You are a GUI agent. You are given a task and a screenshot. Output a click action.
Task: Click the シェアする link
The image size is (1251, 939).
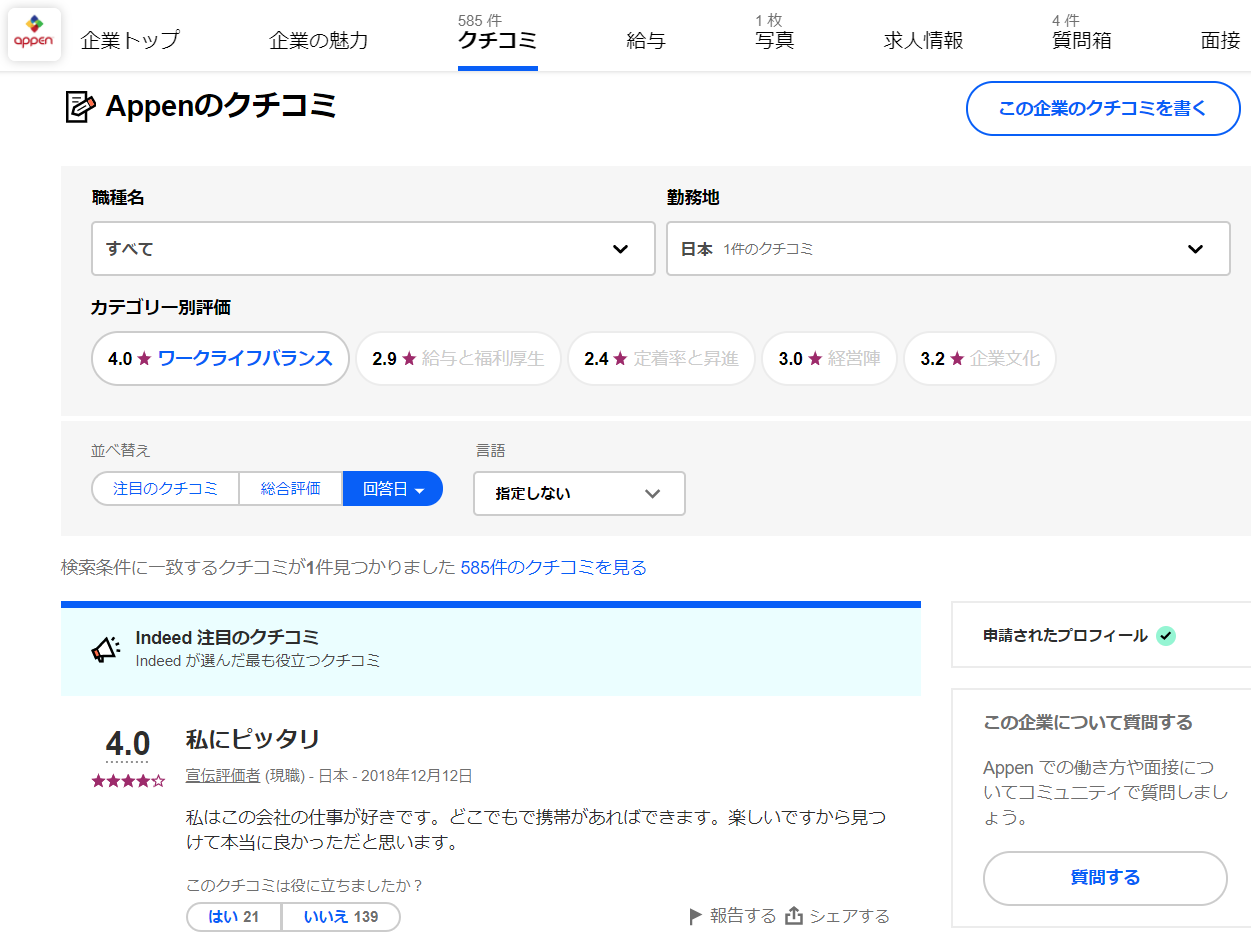click(849, 916)
